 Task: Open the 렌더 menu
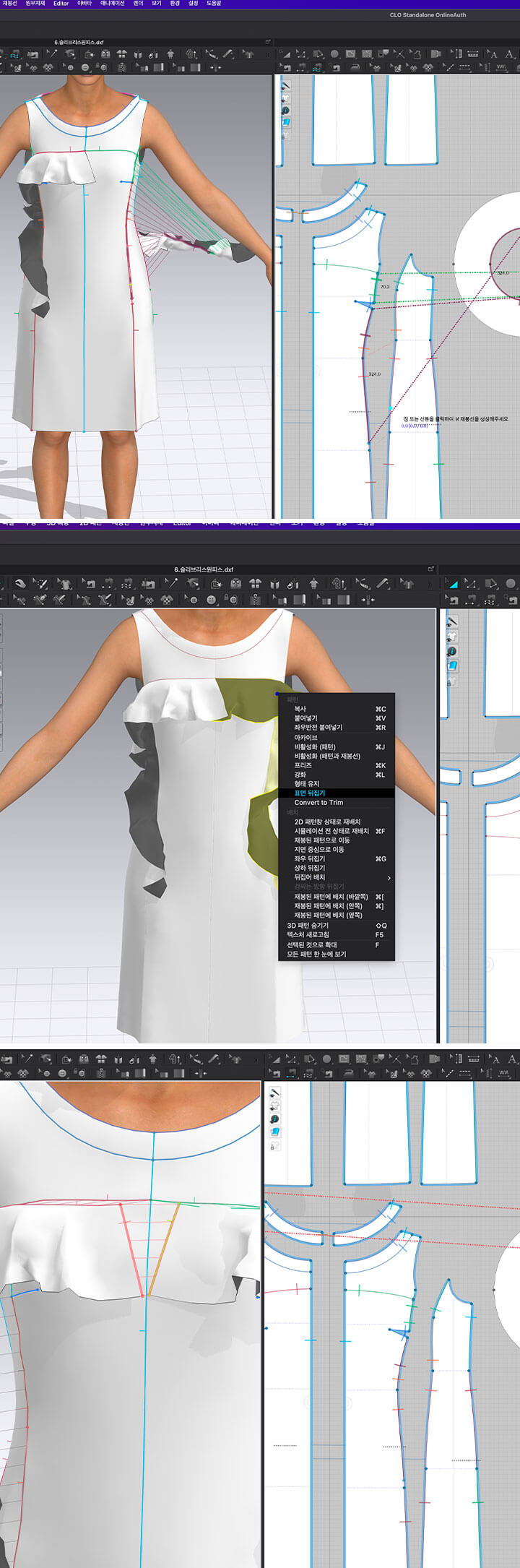tap(139, 4)
